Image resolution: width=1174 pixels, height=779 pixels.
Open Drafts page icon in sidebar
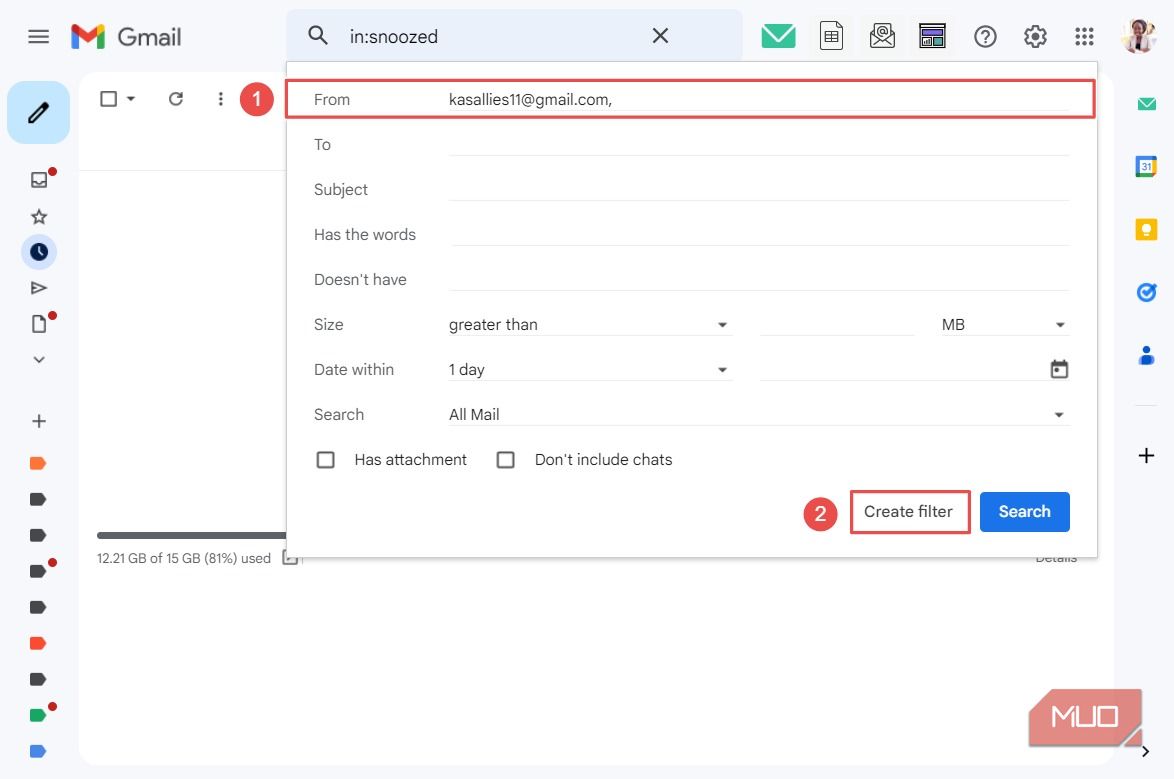click(39, 324)
